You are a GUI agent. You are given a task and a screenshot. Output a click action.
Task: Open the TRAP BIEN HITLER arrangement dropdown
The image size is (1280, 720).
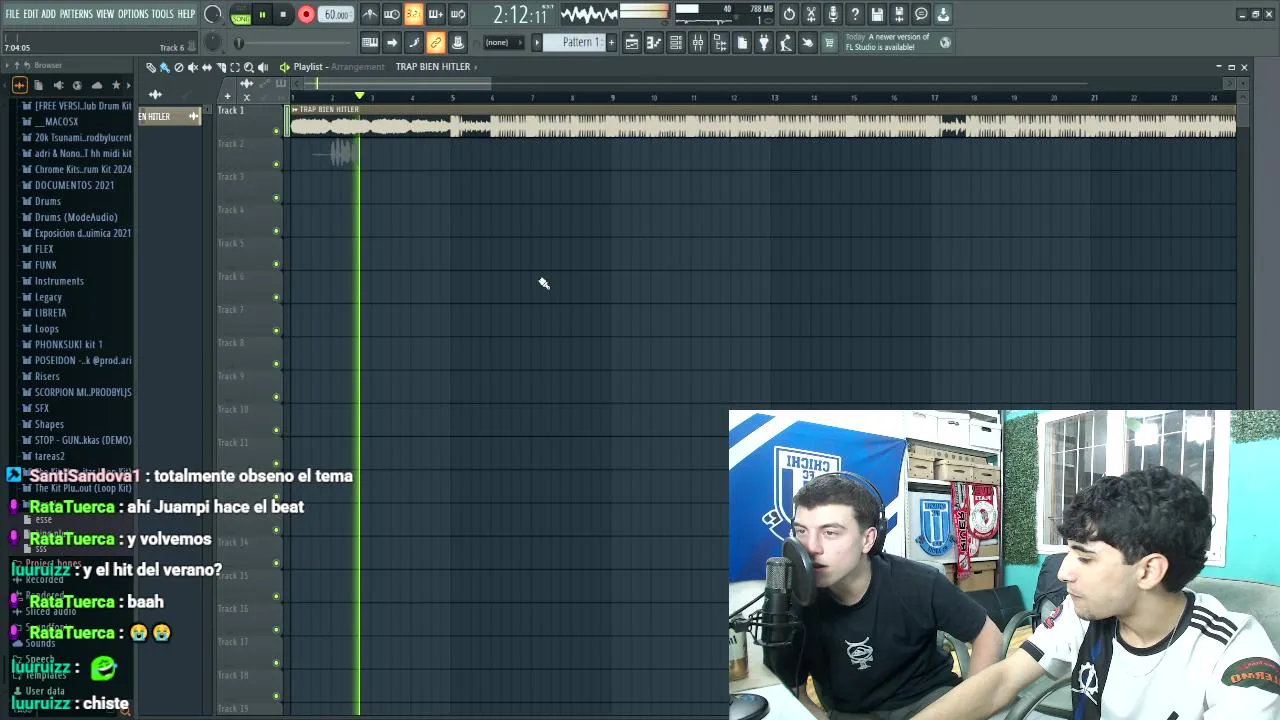[x=436, y=67]
